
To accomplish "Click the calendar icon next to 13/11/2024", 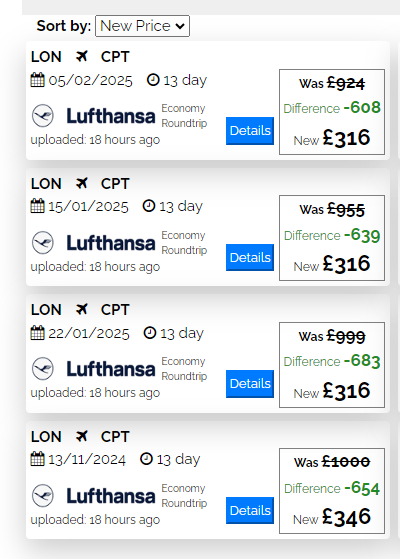I will coord(37,458).
